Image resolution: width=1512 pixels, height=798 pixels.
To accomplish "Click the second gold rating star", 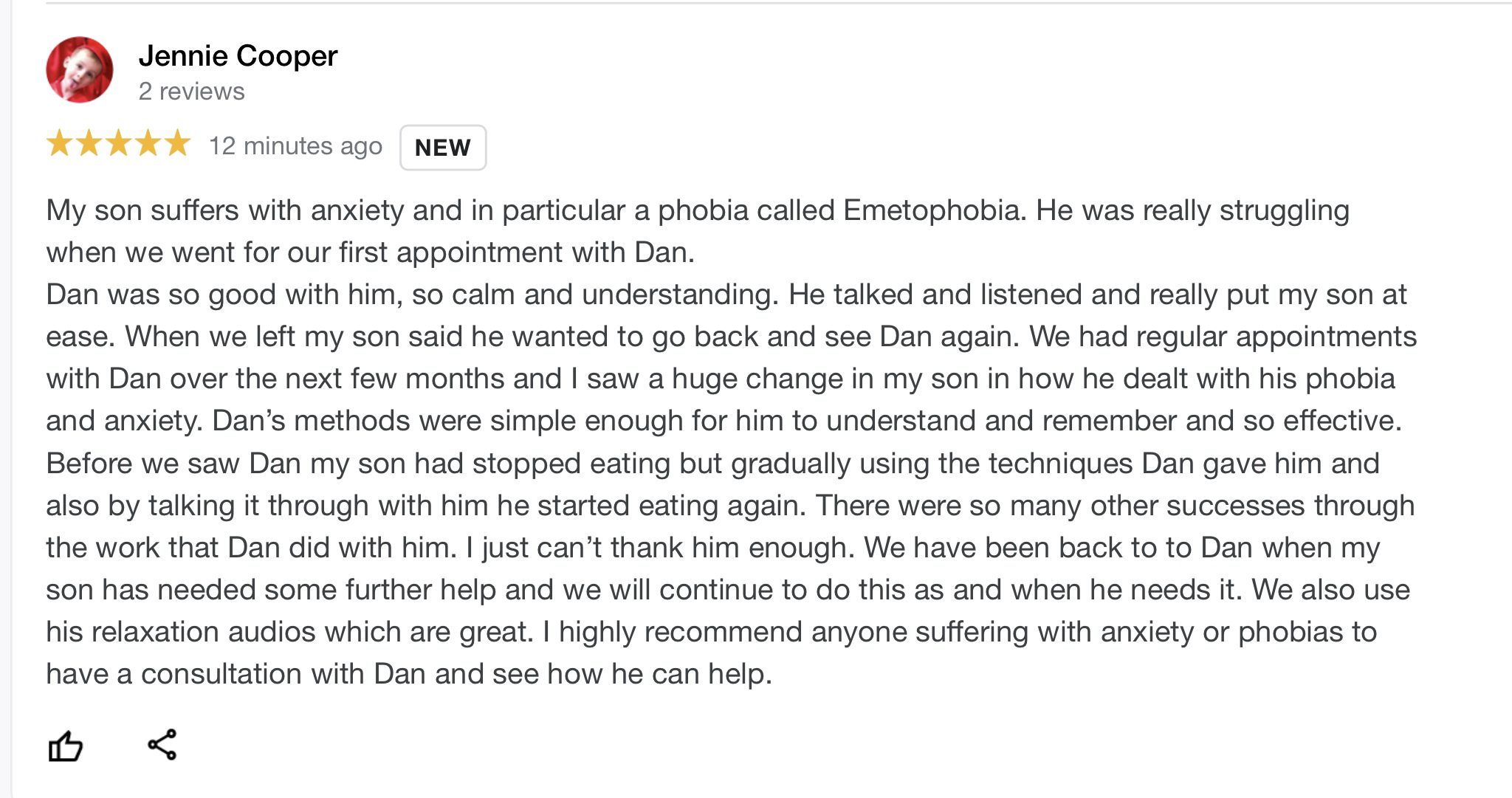I will coord(89,143).
